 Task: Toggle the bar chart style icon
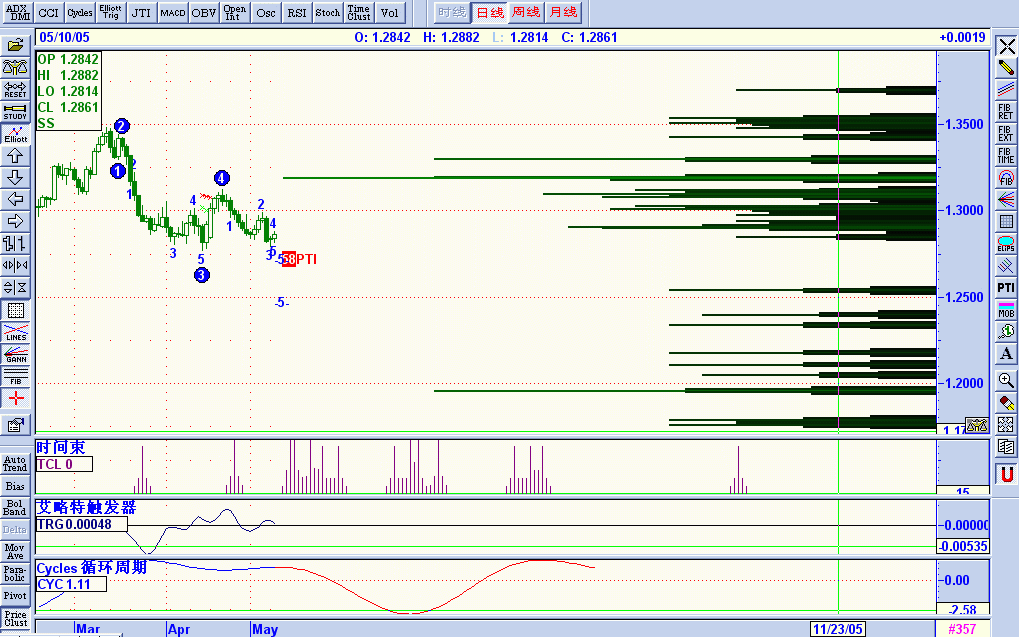[16, 244]
